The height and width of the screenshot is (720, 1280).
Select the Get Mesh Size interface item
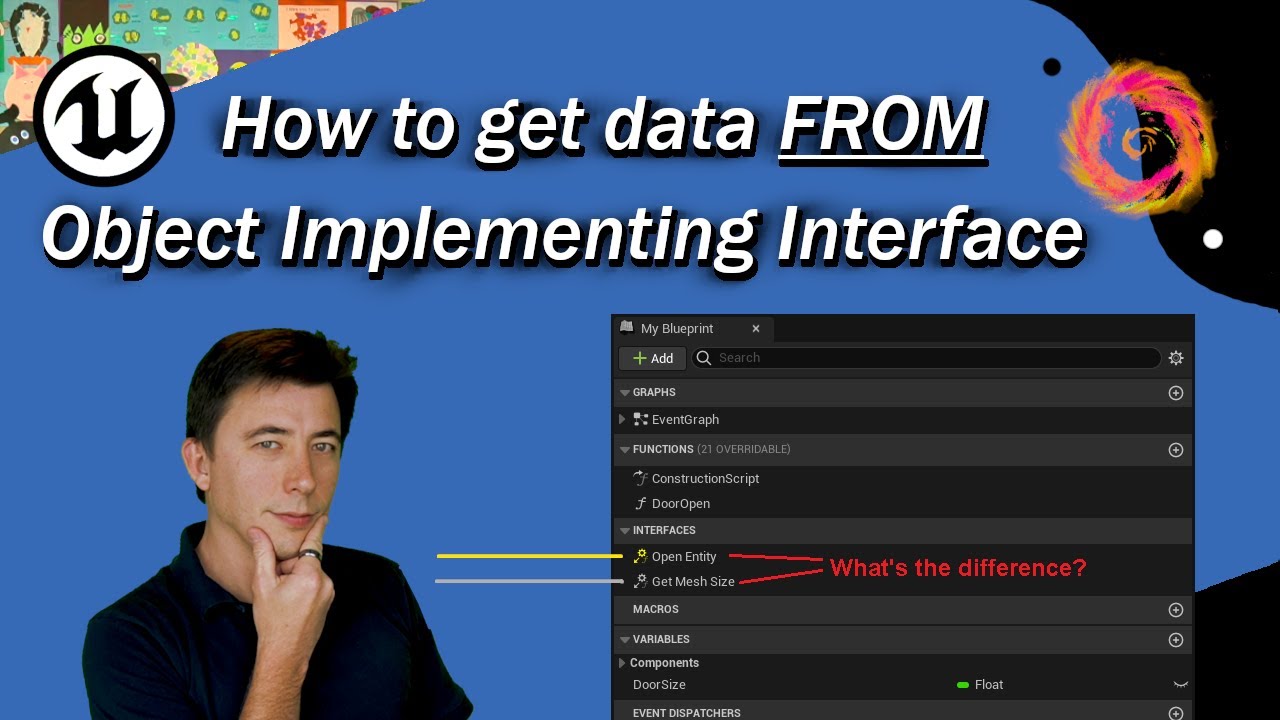tap(693, 582)
